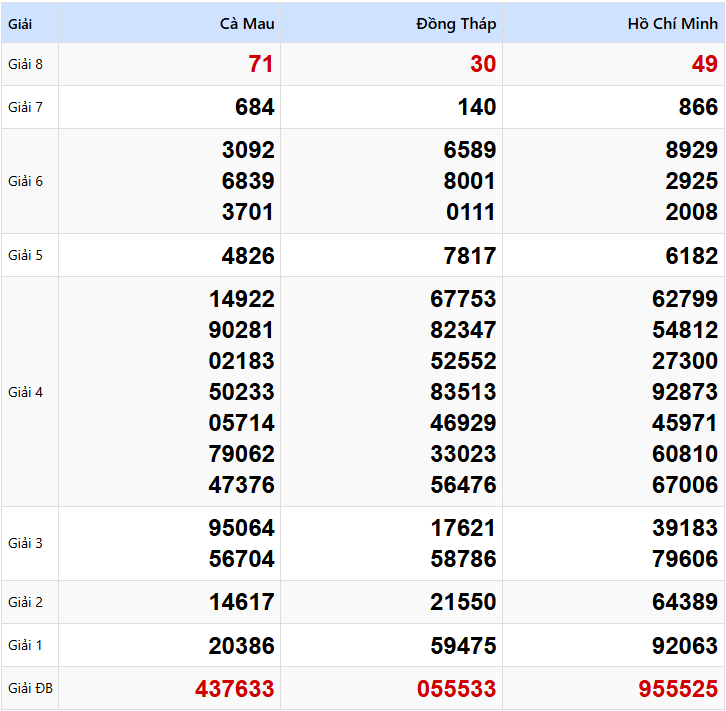Viewport: 726px width, 711px height.
Task: Click the number 0111 under Đồng Tháp
Action: tap(471, 212)
